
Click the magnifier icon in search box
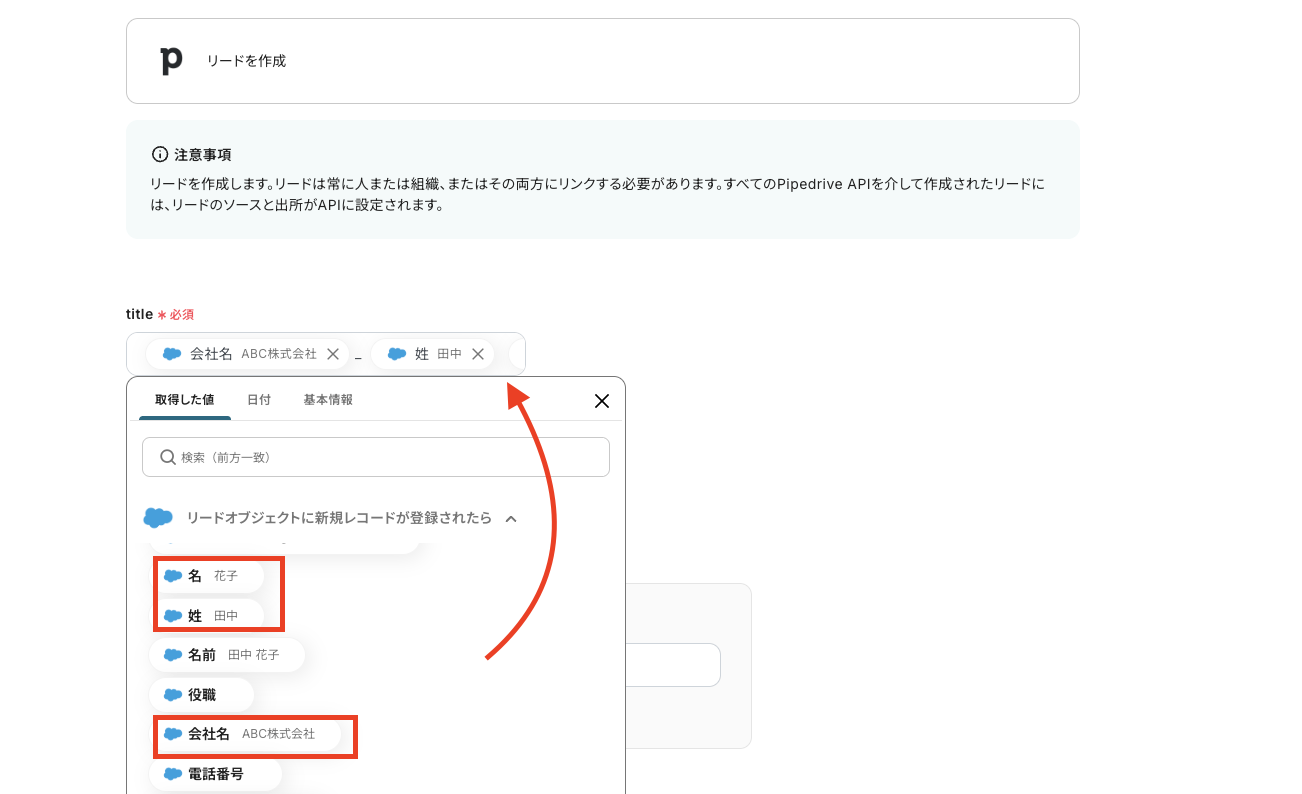coord(168,457)
